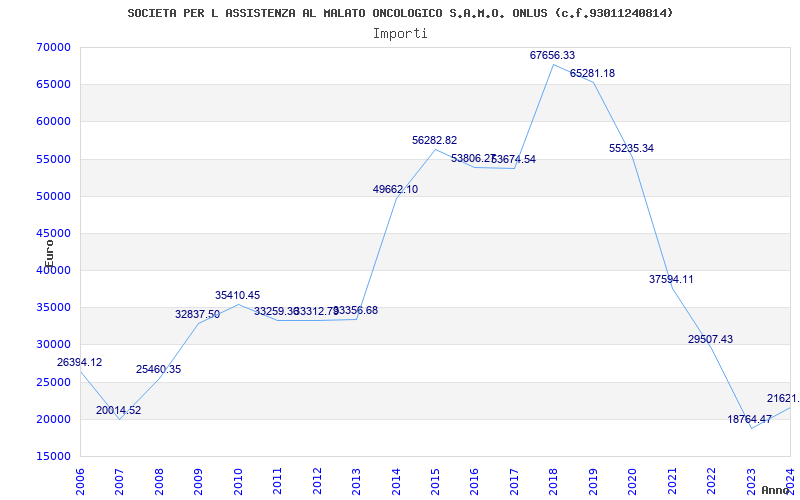
Task: Select the 2013 year label
Action: 356,481
